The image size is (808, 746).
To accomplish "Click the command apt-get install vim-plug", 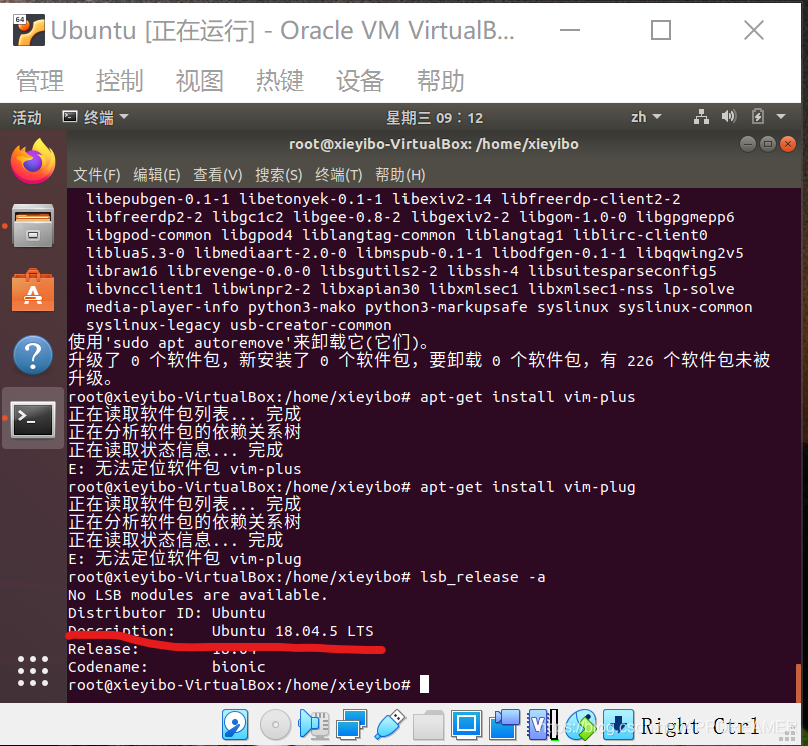I will (x=527, y=487).
